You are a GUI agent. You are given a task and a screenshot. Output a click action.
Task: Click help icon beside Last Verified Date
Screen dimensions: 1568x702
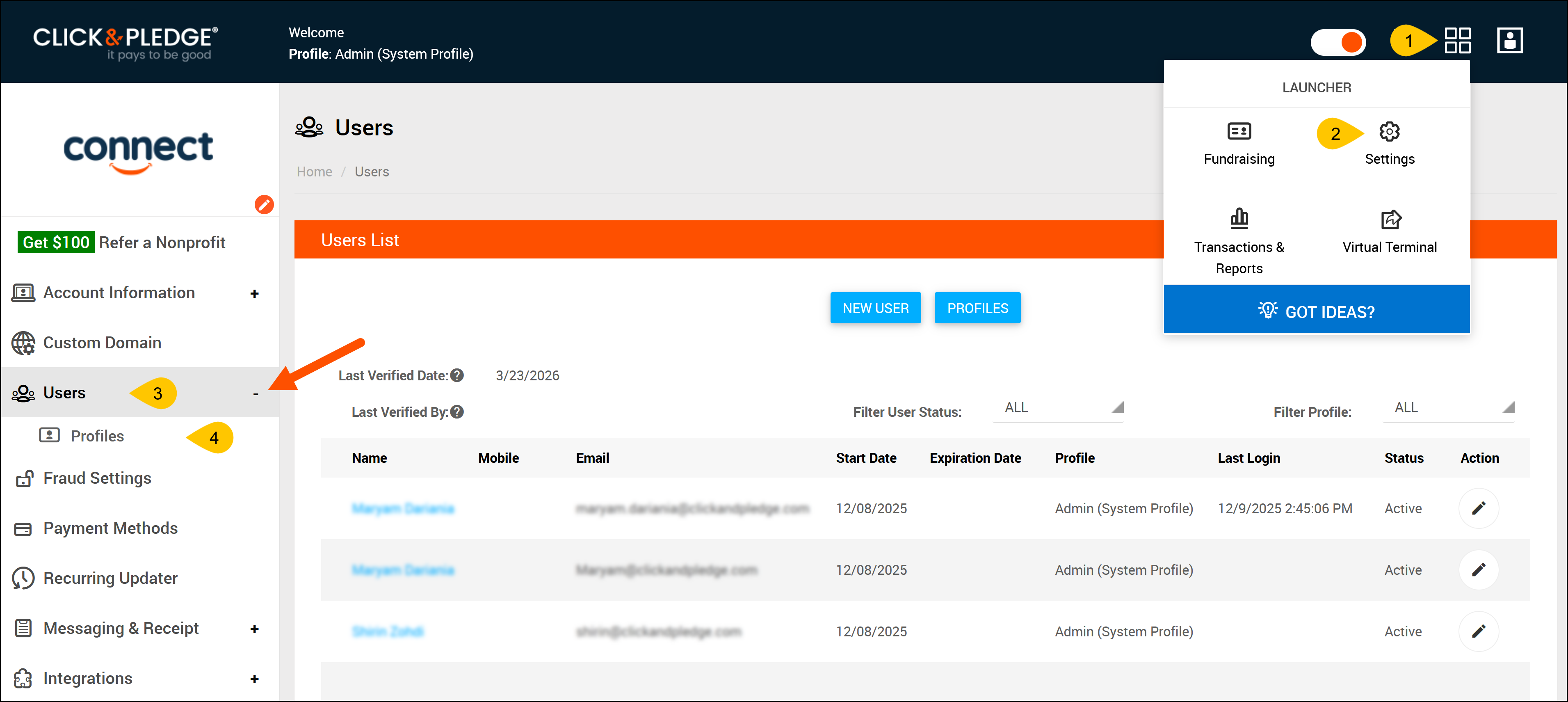456,376
